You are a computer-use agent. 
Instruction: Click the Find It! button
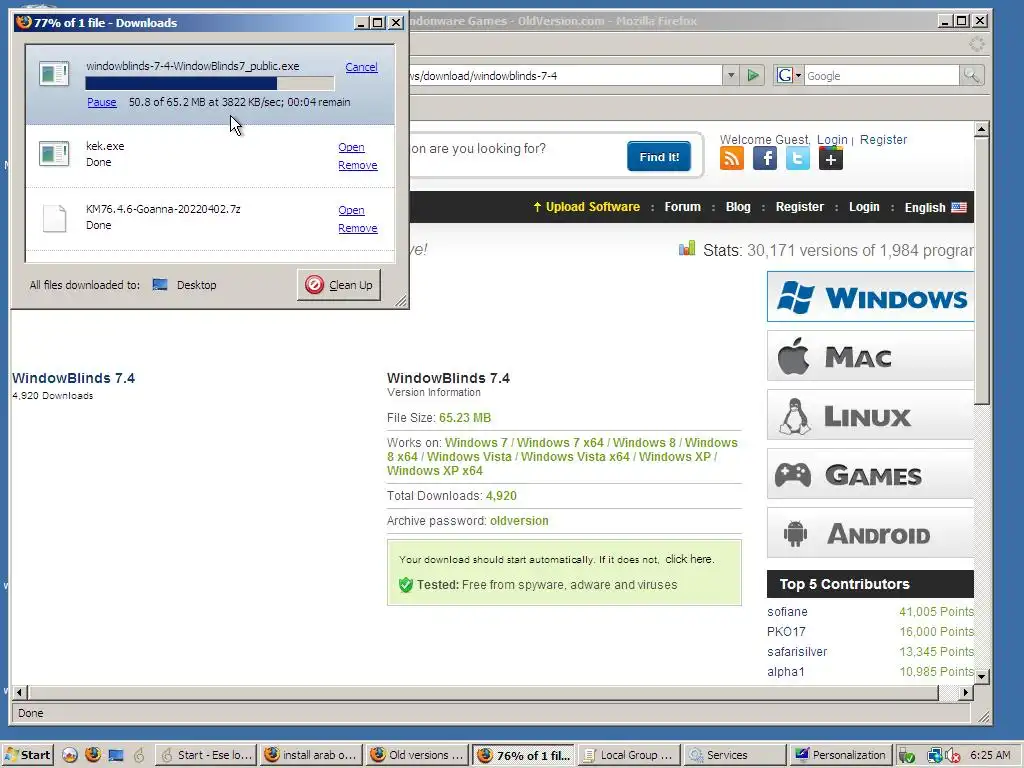pos(659,157)
